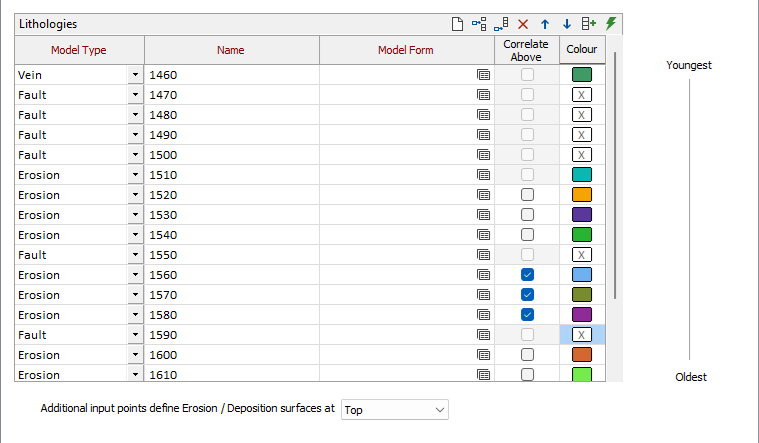Open Model Form editor for row 1480
Screen dimensions: 759x443
483,115
